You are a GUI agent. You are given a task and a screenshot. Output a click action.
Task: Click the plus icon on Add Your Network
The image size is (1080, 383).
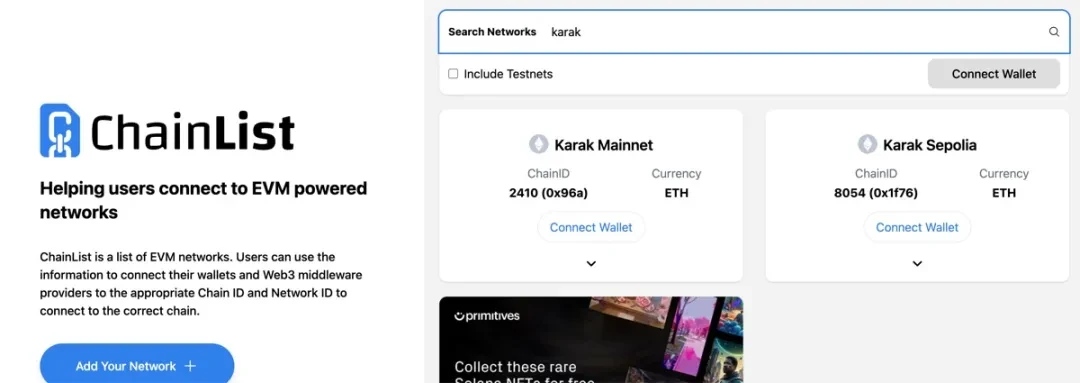click(191, 366)
